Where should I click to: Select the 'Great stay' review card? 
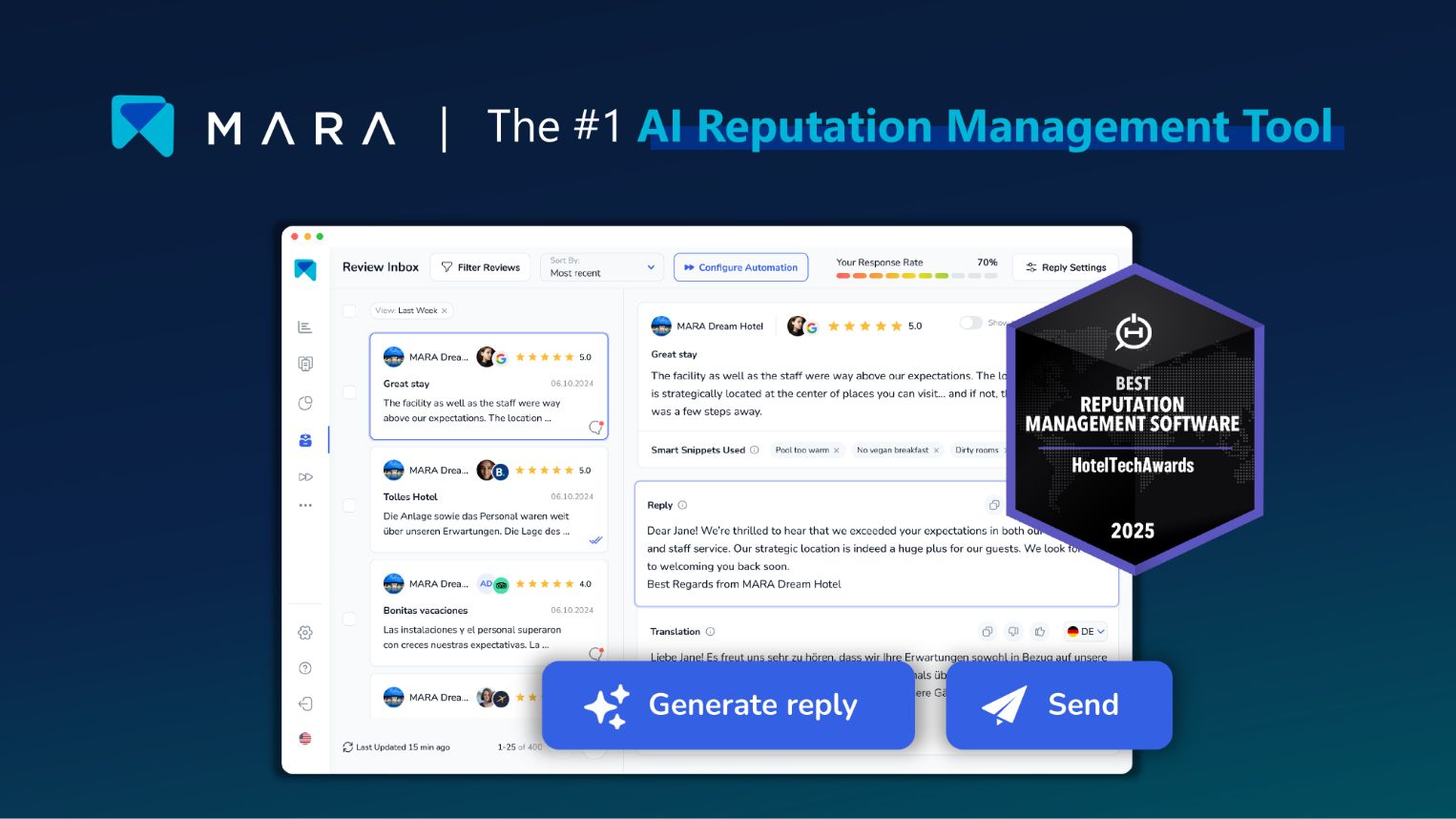[489, 387]
